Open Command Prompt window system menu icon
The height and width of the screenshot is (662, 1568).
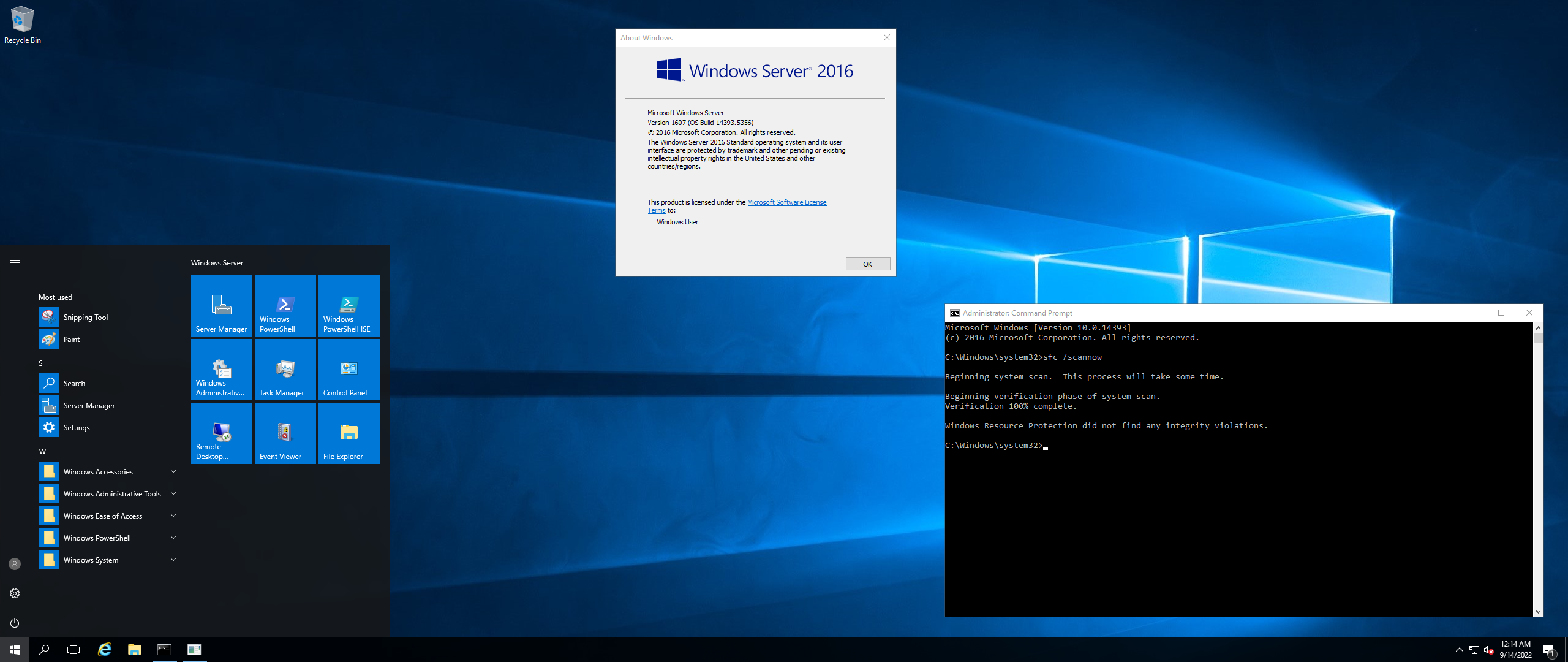(x=954, y=313)
